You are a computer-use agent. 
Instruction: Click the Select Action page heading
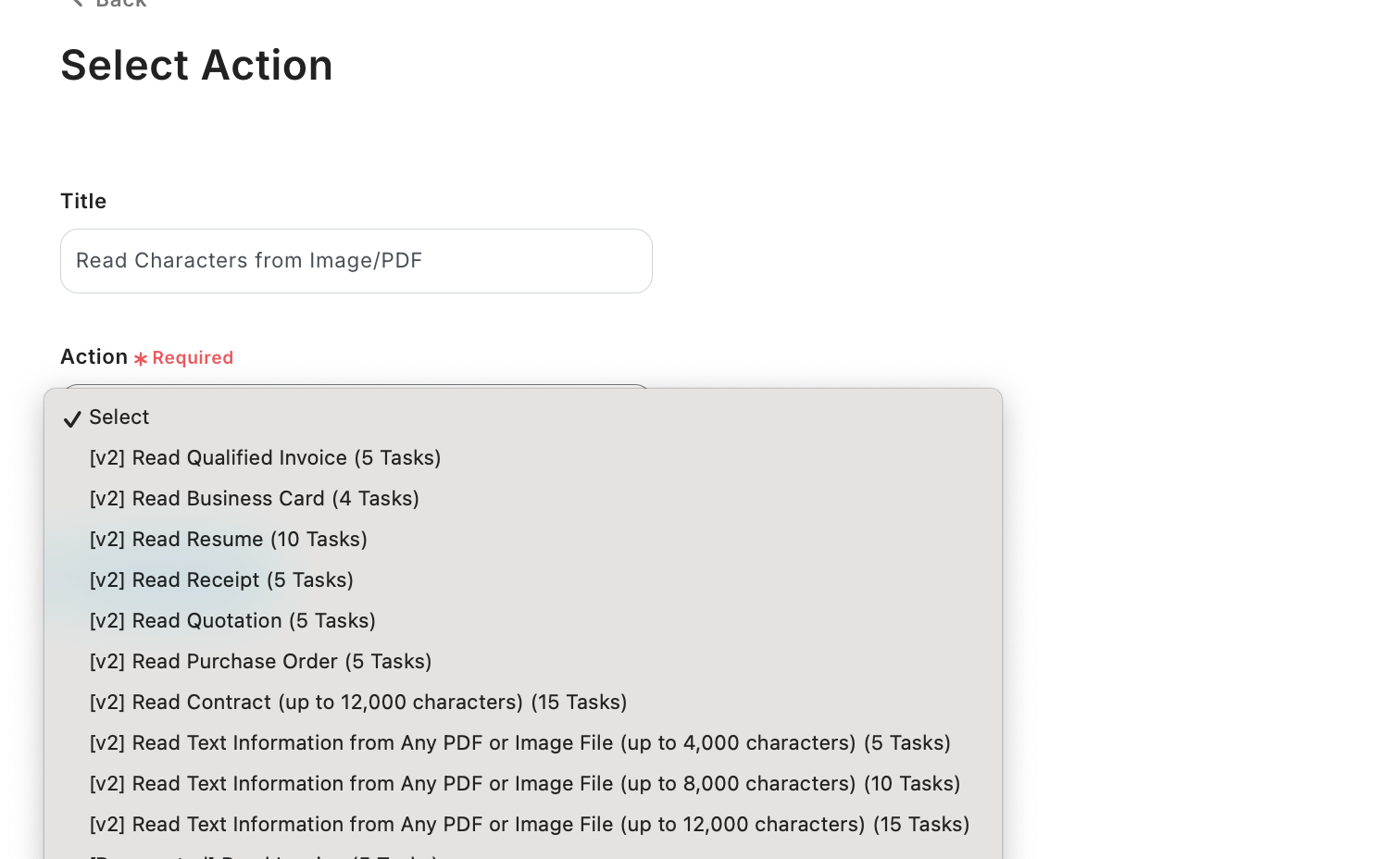point(196,66)
